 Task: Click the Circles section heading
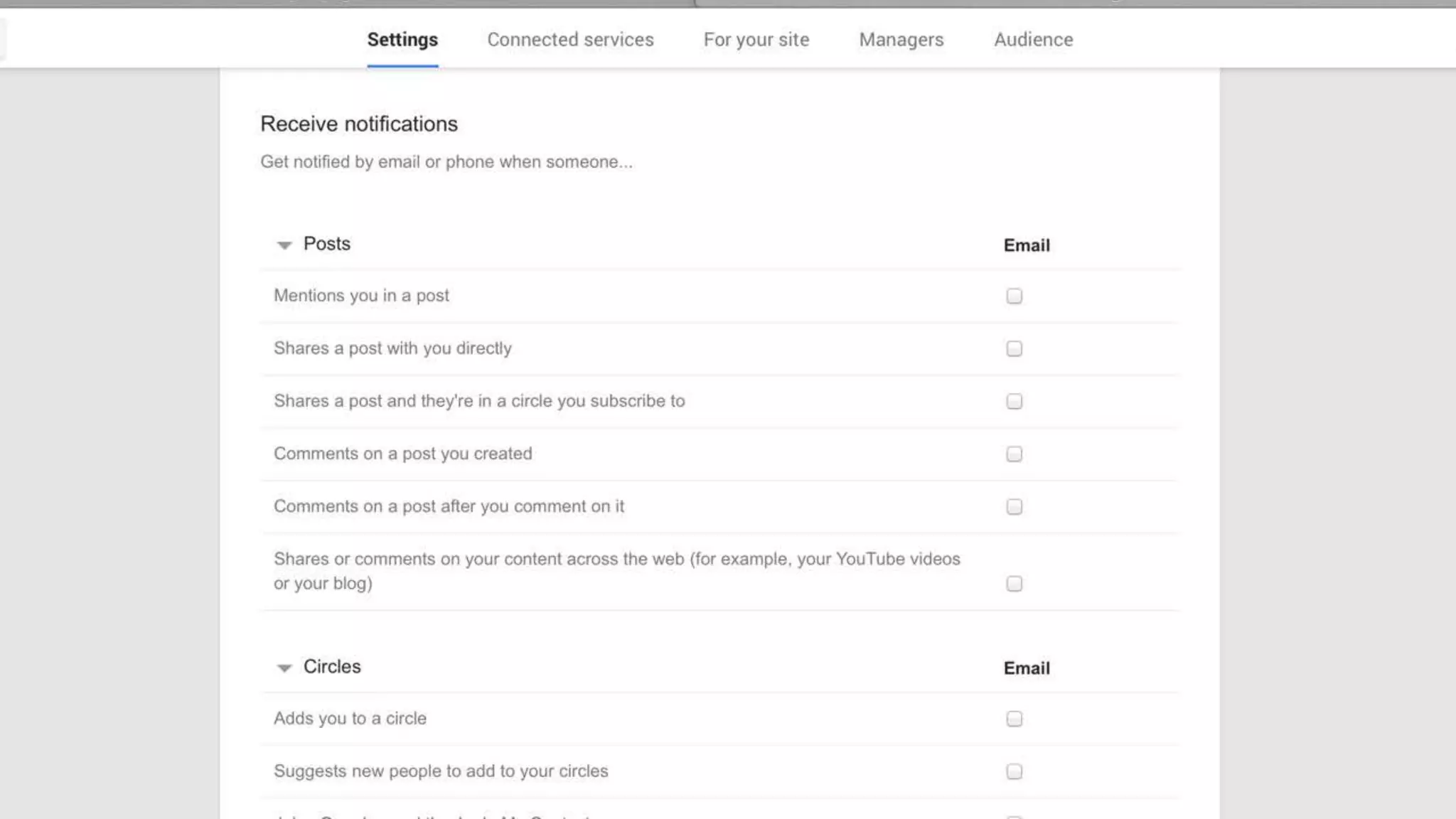pos(332,667)
